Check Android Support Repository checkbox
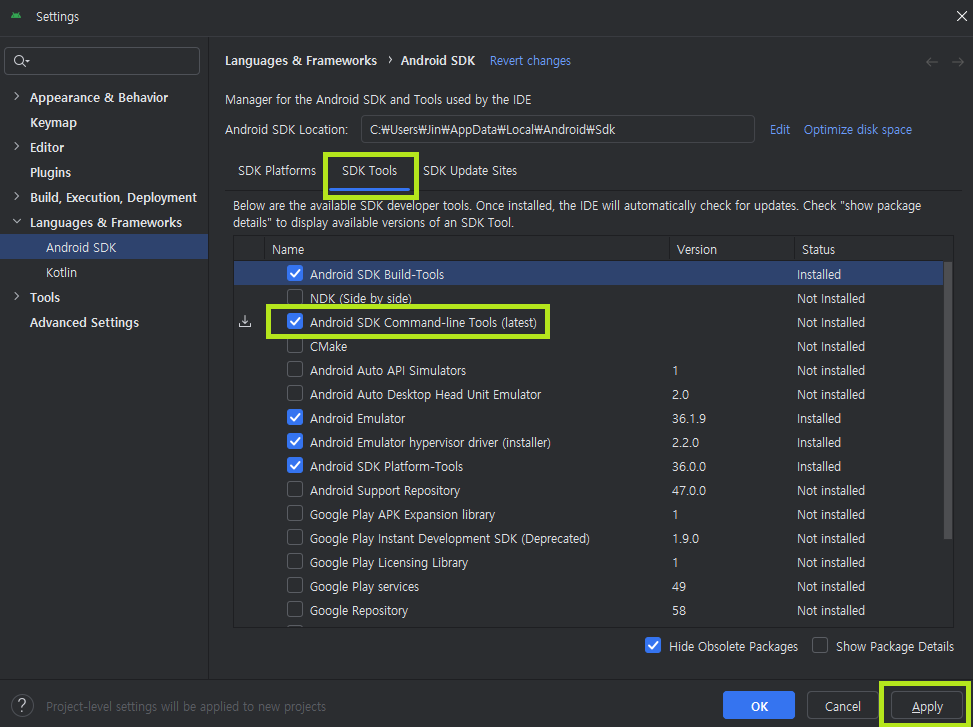This screenshot has width=973, height=727. coord(295,489)
